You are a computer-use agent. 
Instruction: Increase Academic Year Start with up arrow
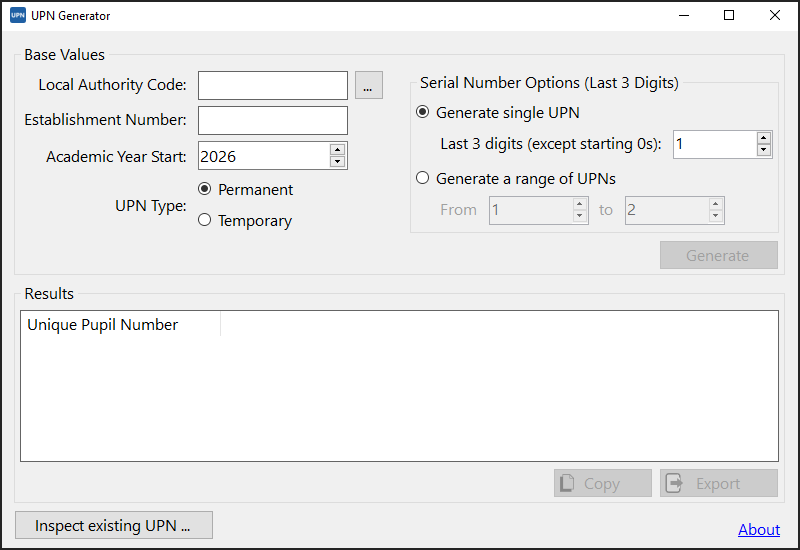(x=337, y=149)
